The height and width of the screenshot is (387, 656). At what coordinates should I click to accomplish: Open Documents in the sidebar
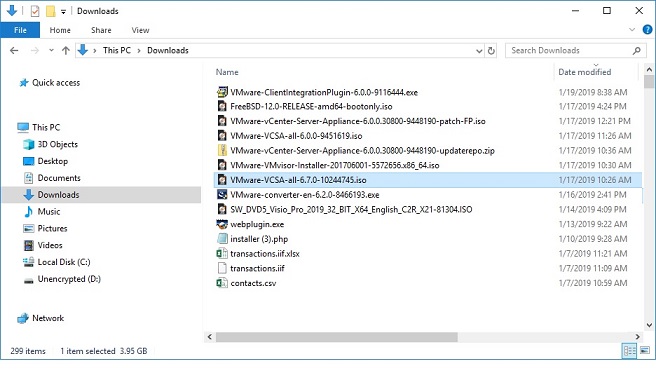pyautogui.click(x=59, y=178)
